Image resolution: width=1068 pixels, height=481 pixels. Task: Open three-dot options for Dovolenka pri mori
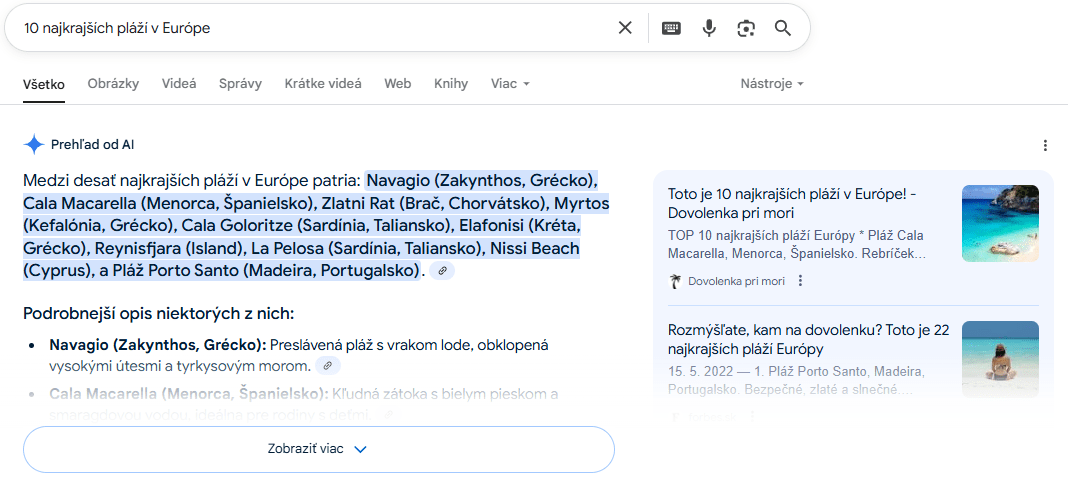(x=800, y=281)
